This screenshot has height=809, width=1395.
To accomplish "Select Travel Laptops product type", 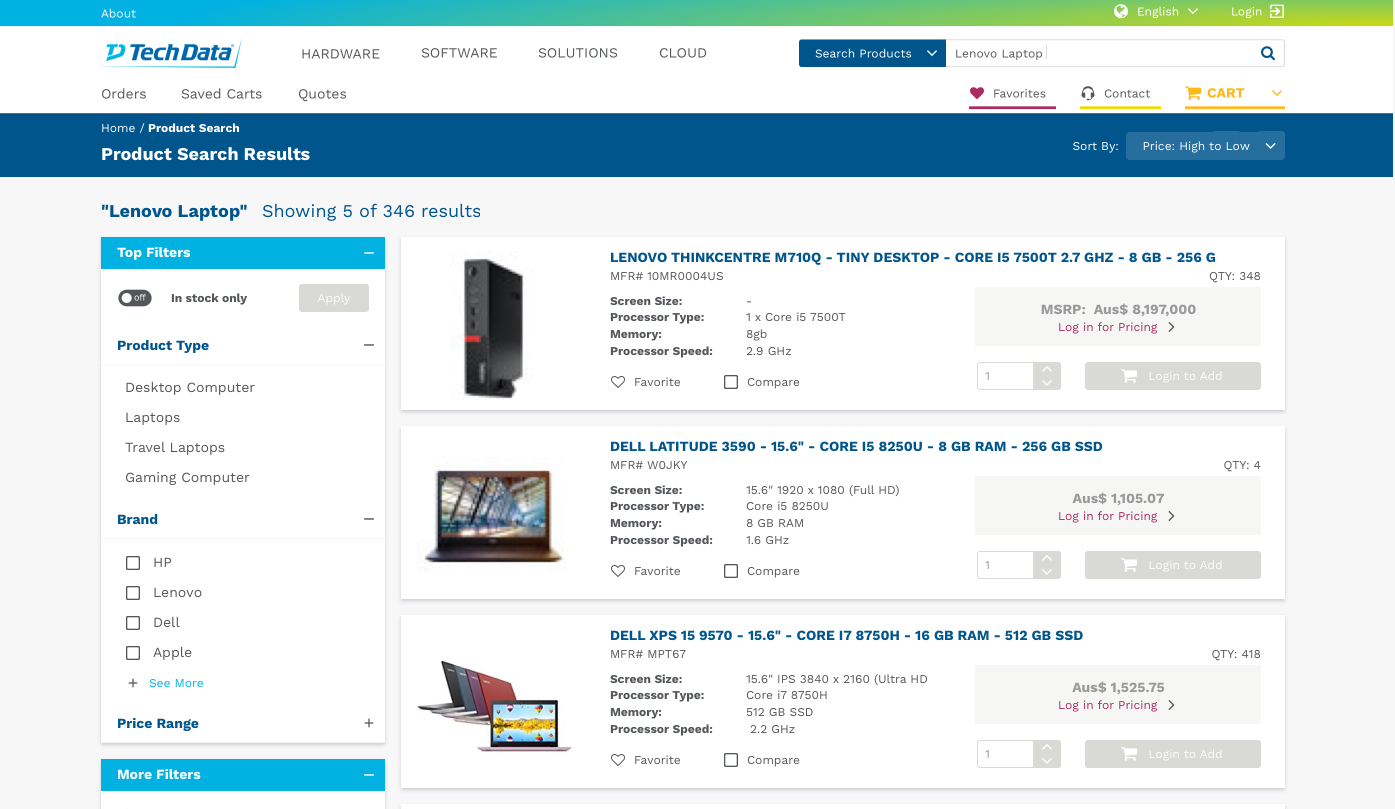I will [x=175, y=447].
